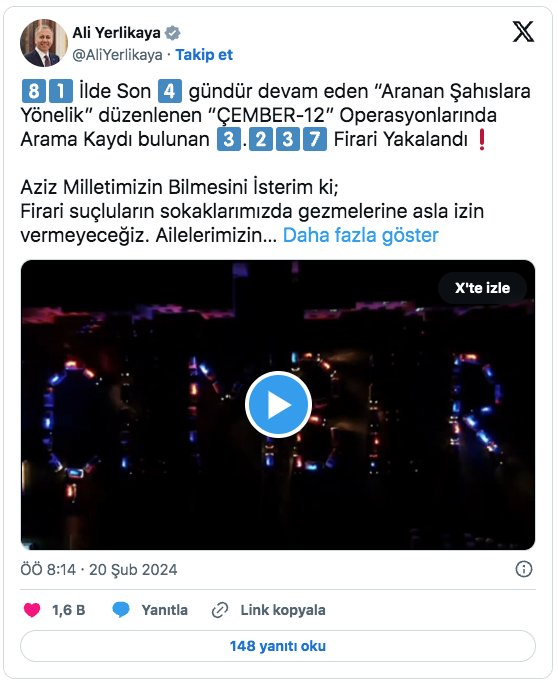
Task: Open the tweet info circle icon
Action: (x=524, y=569)
